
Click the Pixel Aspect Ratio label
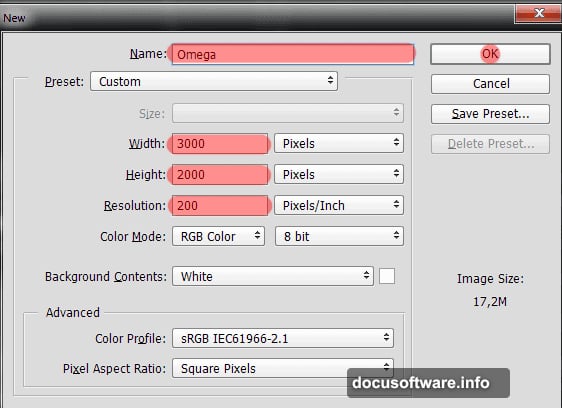(x=114, y=369)
